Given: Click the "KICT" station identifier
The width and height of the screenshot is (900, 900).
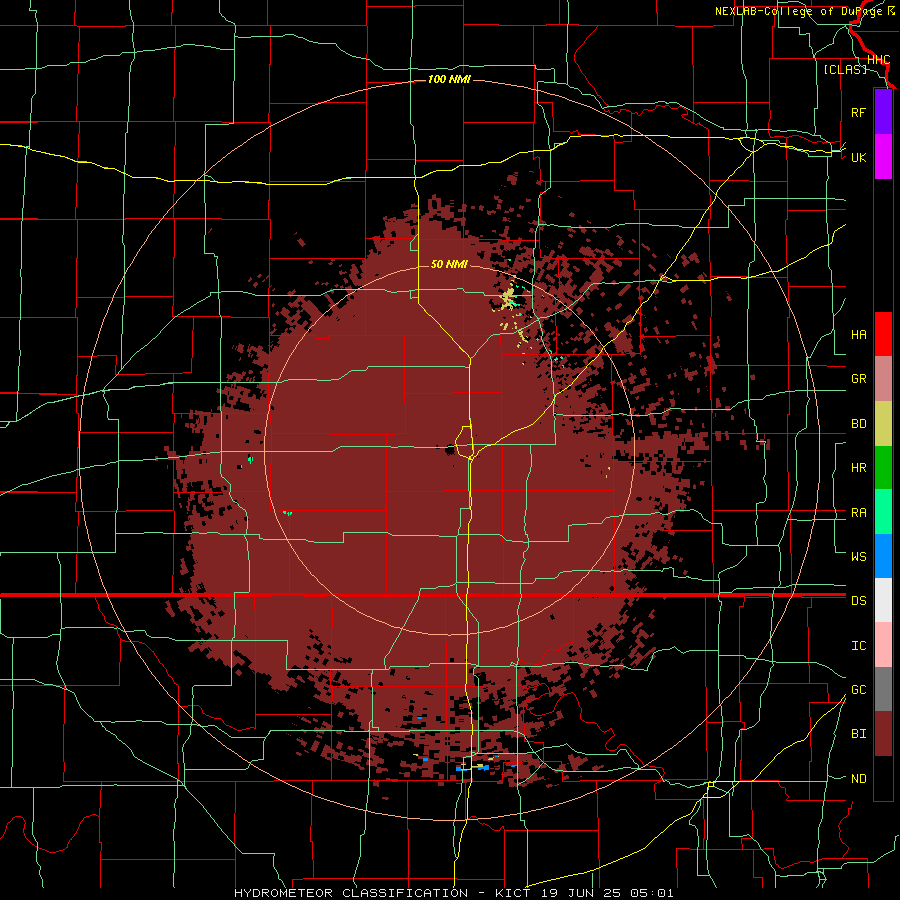Looking at the screenshot, I should coord(513,893).
